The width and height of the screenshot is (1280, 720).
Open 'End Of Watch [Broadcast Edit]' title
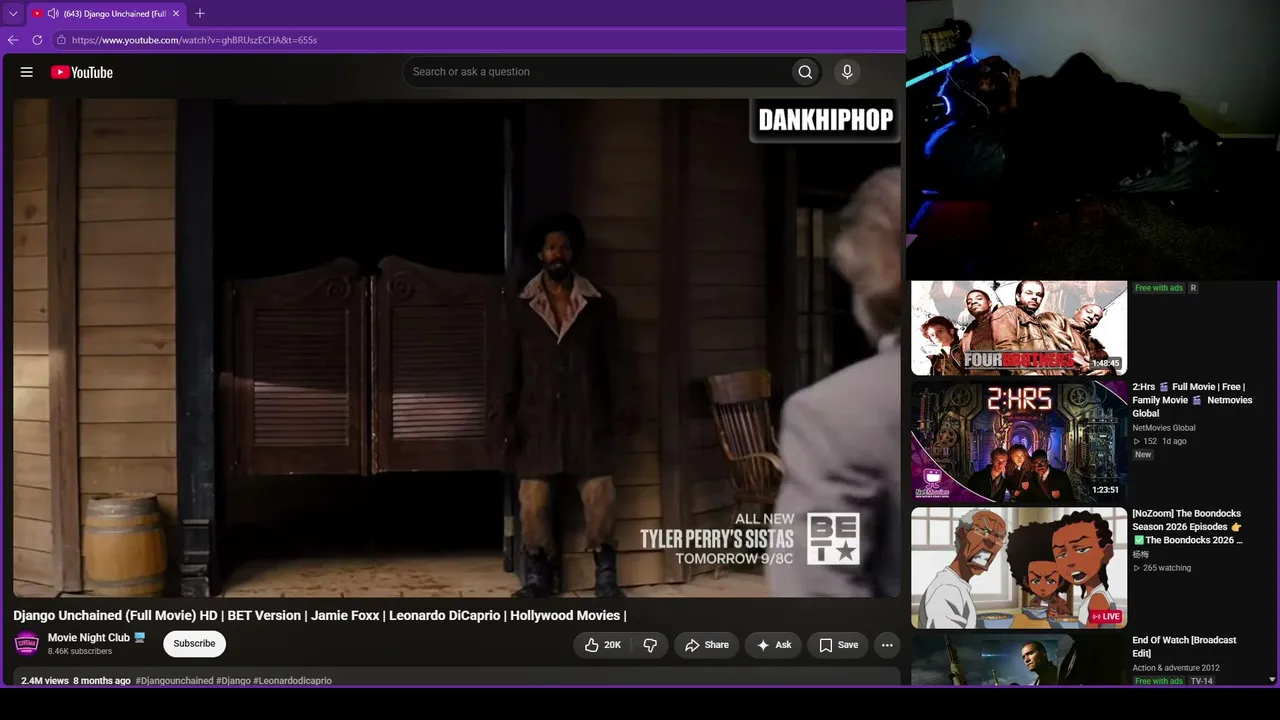(x=1184, y=646)
